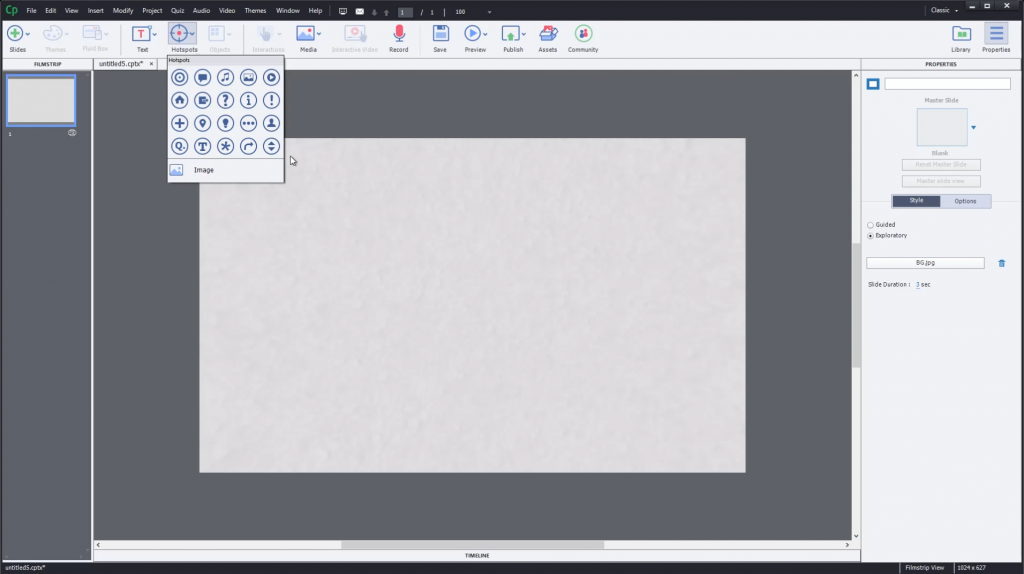Select the question mark hotspot icon

tap(225, 101)
